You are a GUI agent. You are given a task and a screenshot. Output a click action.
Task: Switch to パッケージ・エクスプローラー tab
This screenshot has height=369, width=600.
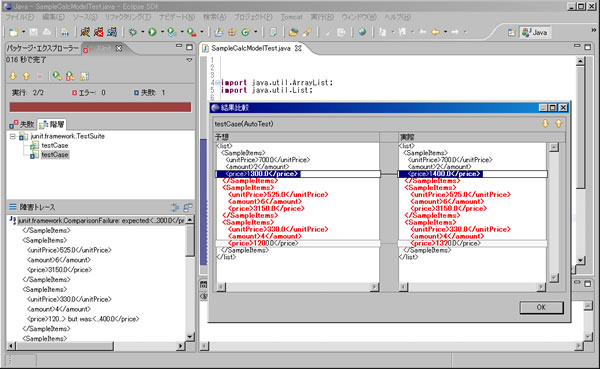pyautogui.click(x=42, y=49)
